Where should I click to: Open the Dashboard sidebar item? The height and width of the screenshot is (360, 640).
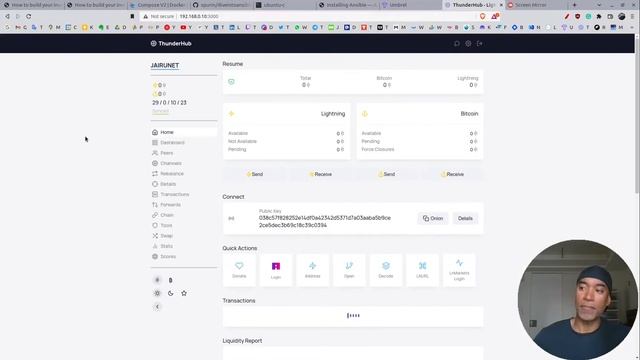[x=184, y=142]
